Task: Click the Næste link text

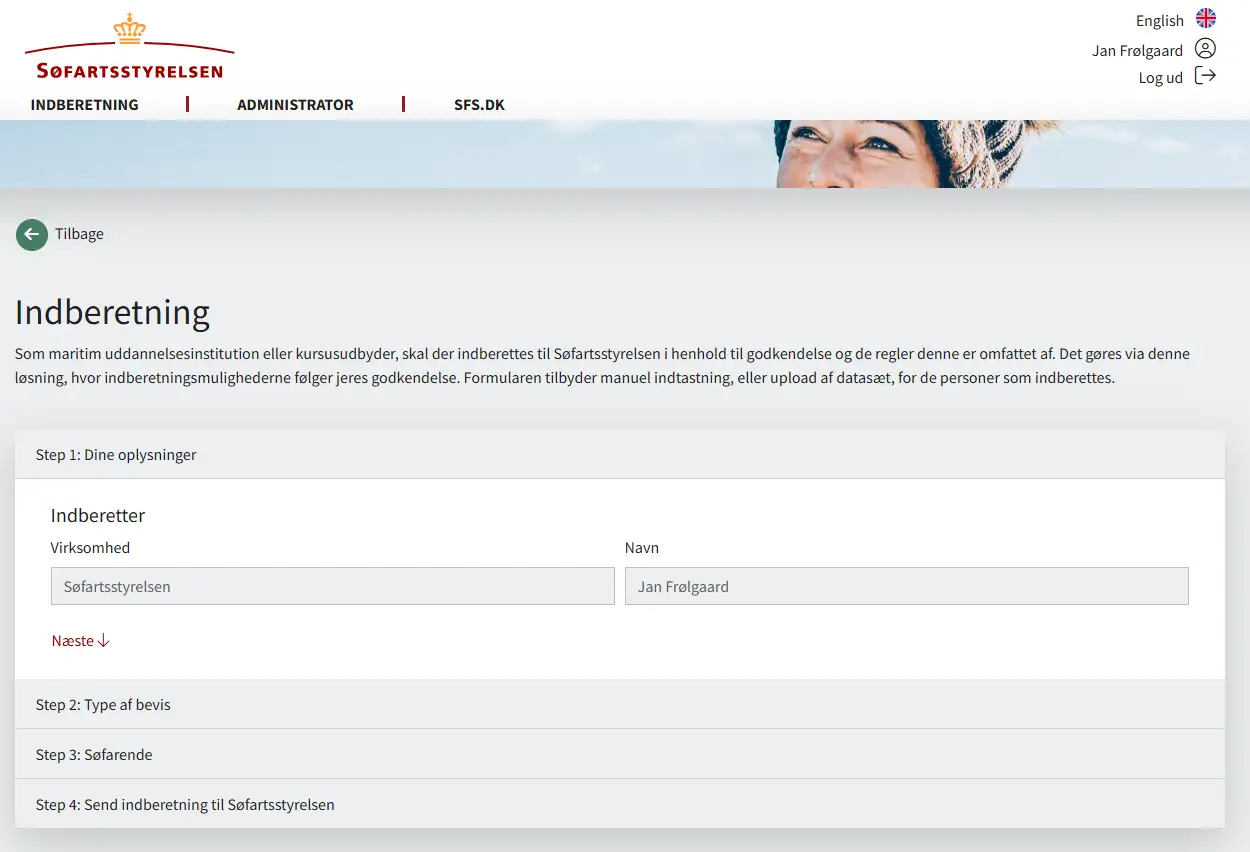Action: coord(72,641)
